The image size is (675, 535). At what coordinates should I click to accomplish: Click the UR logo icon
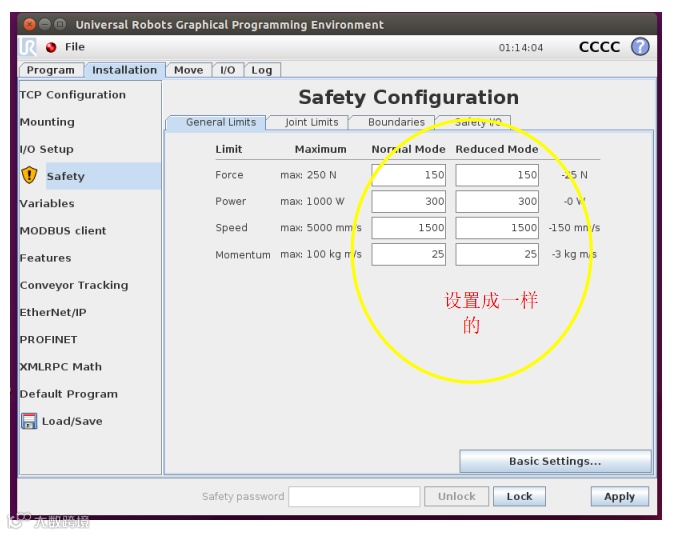[28, 47]
